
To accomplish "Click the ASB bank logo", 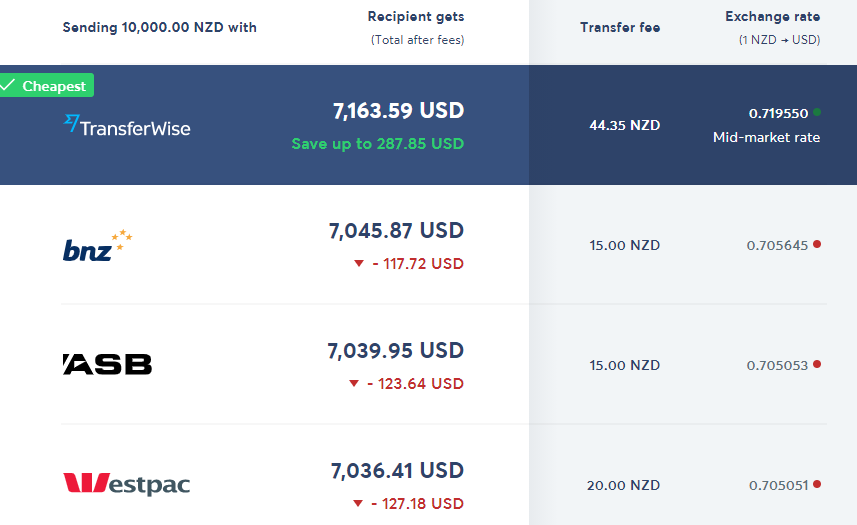I will (107, 364).
